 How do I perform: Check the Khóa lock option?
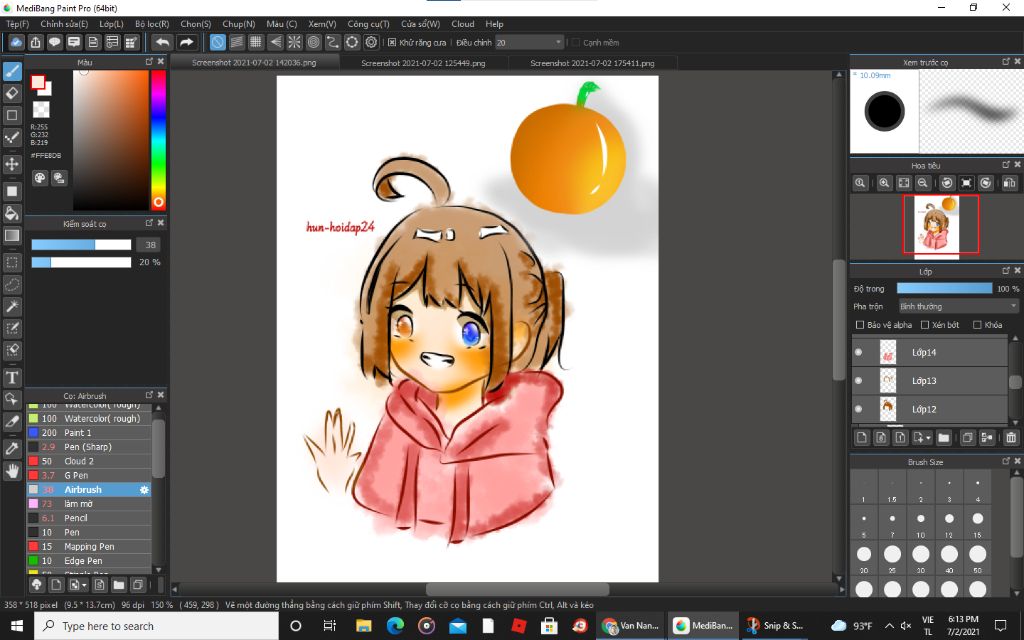click(977, 325)
